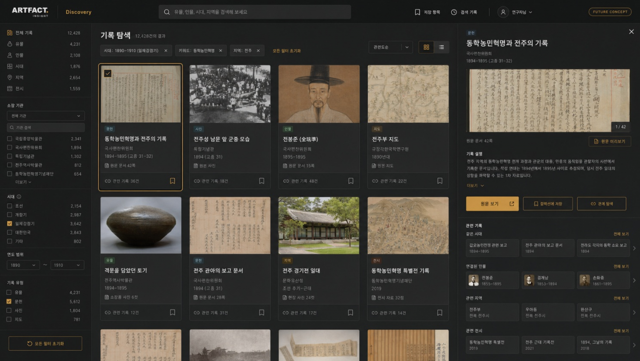Reset all filters button at sidebar bottom
The height and width of the screenshot is (361, 640).
(45, 343)
